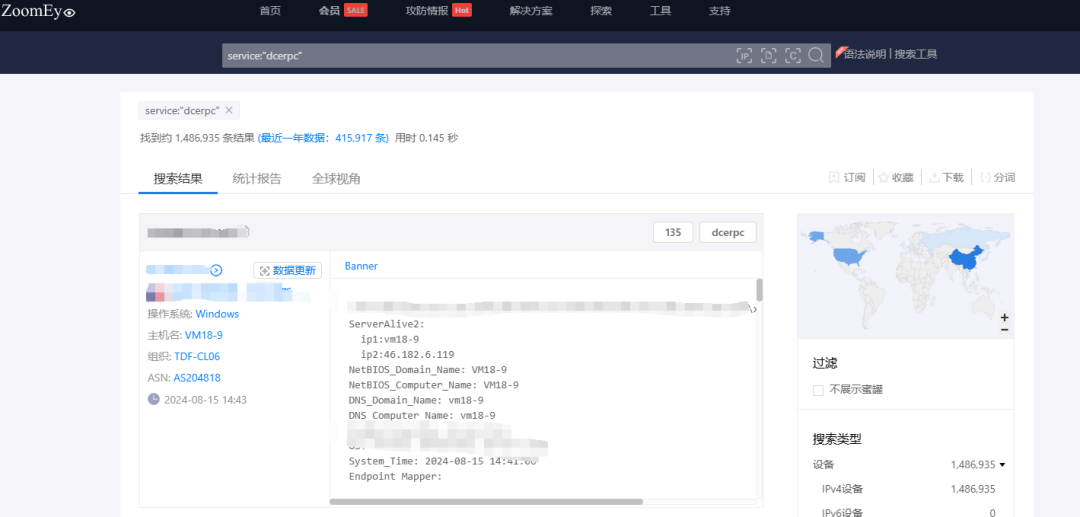Image resolution: width=1080 pixels, height=517 pixels.
Task: Click ASN AS204818 link
Action: (197, 378)
